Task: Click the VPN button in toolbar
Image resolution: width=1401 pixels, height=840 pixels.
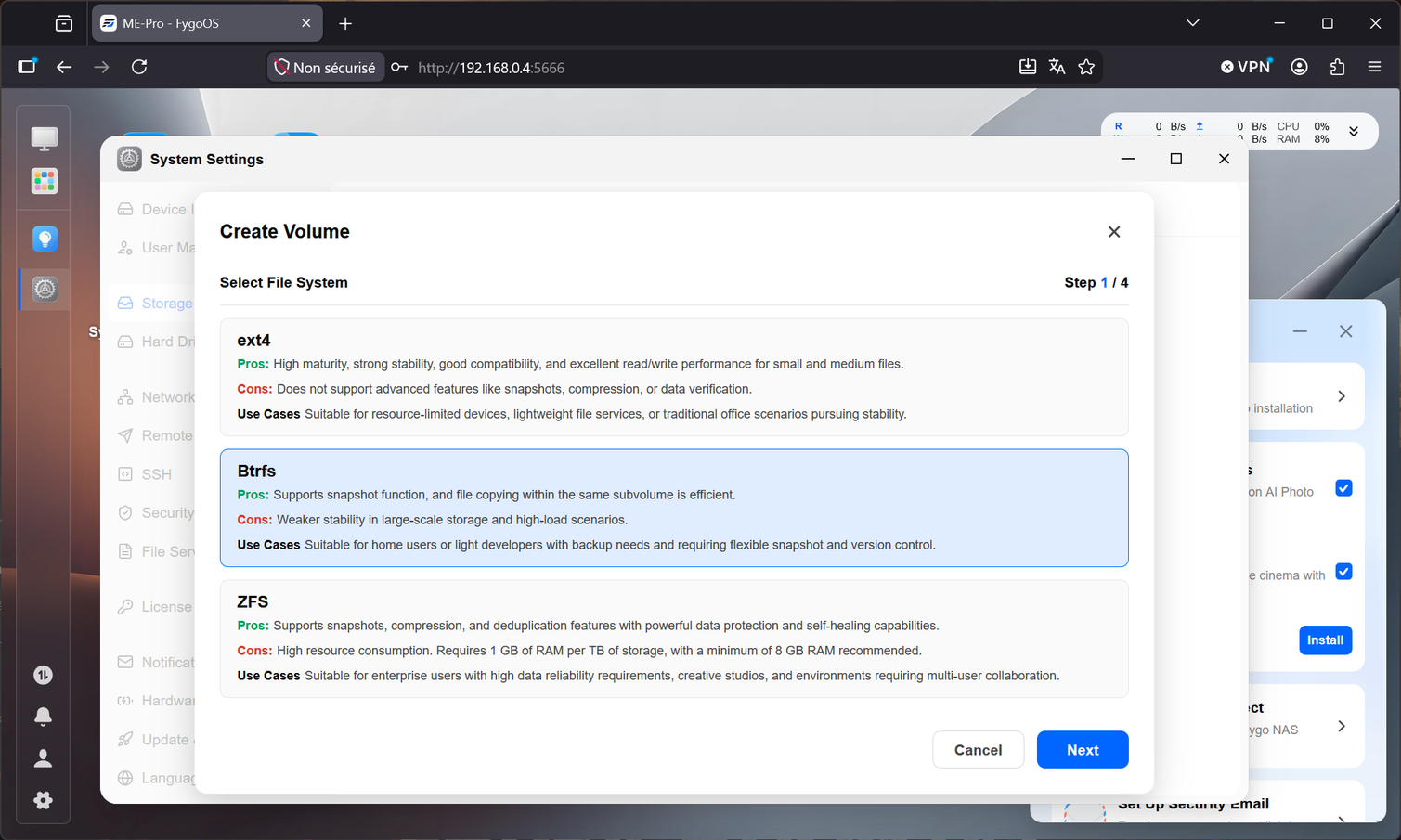Action: coord(1245,67)
